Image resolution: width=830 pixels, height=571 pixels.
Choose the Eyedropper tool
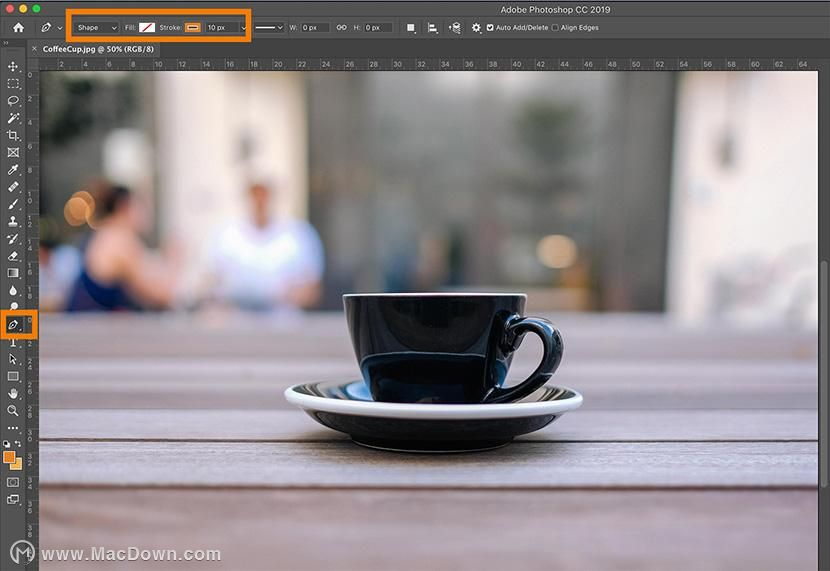coord(13,169)
